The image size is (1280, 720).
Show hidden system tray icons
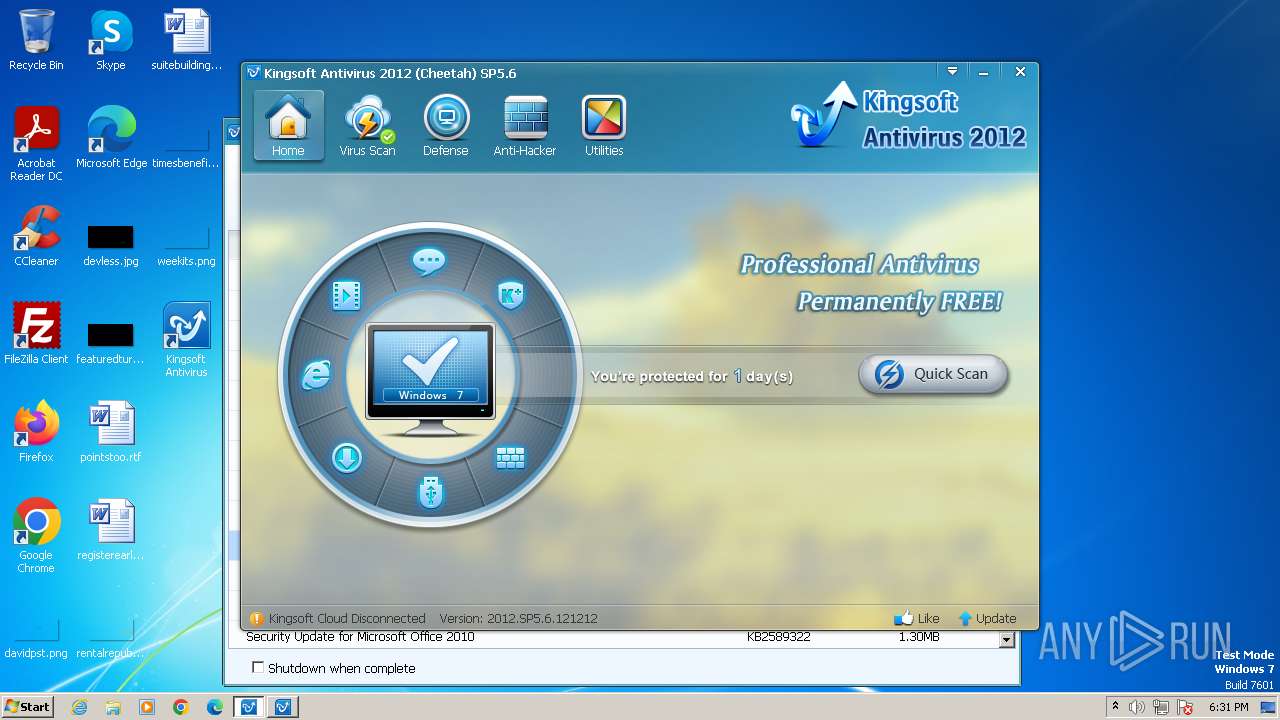(x=1116, y=707)
